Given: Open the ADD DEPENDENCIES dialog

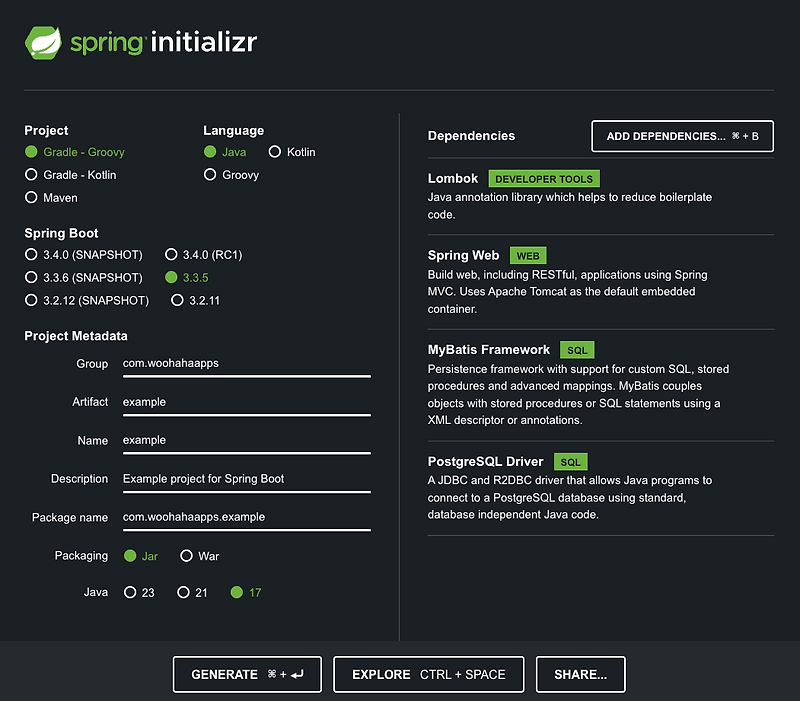Looking at the screenshot, I should pos(682,136).
